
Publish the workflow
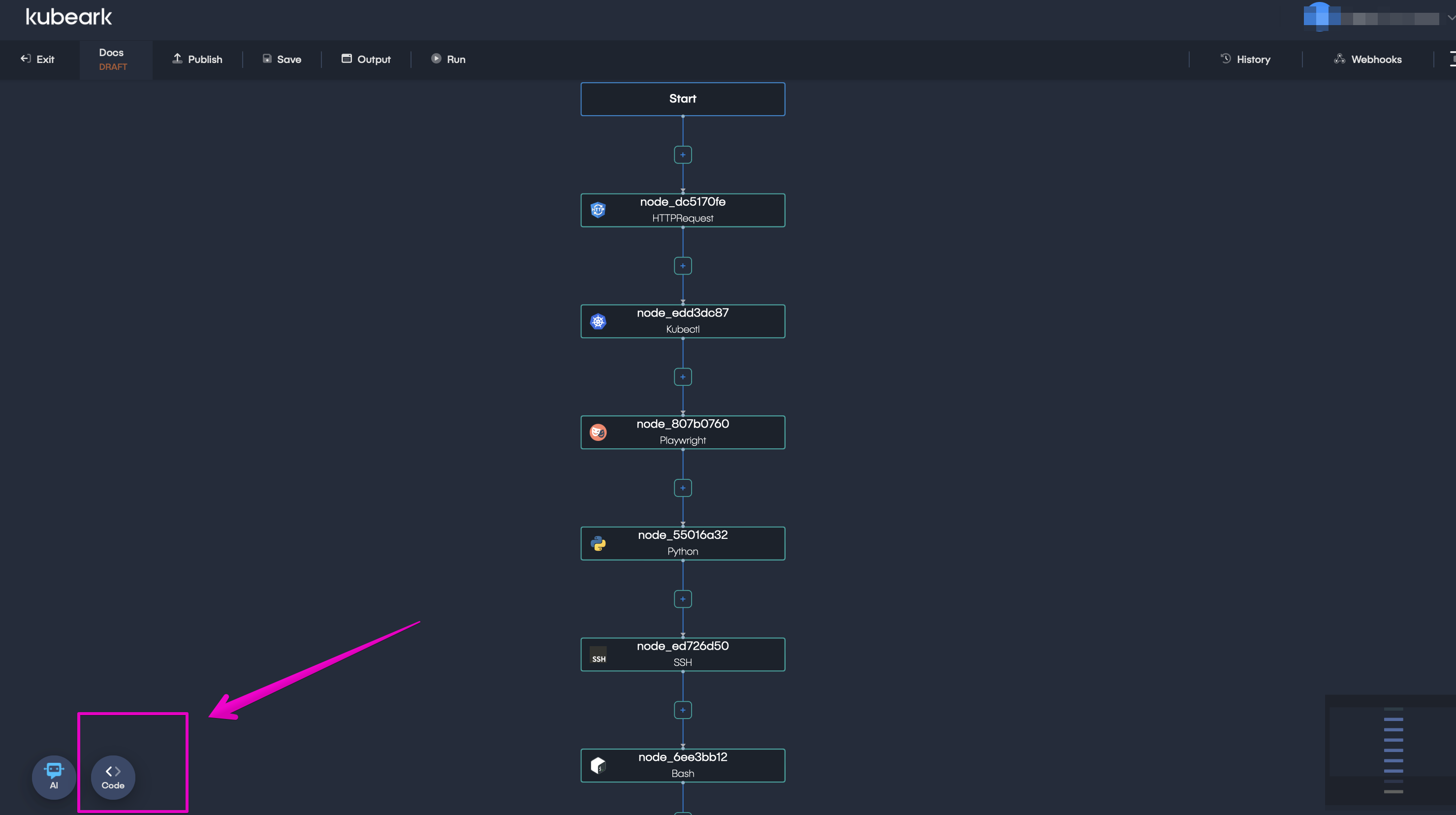tap(197, 59)
